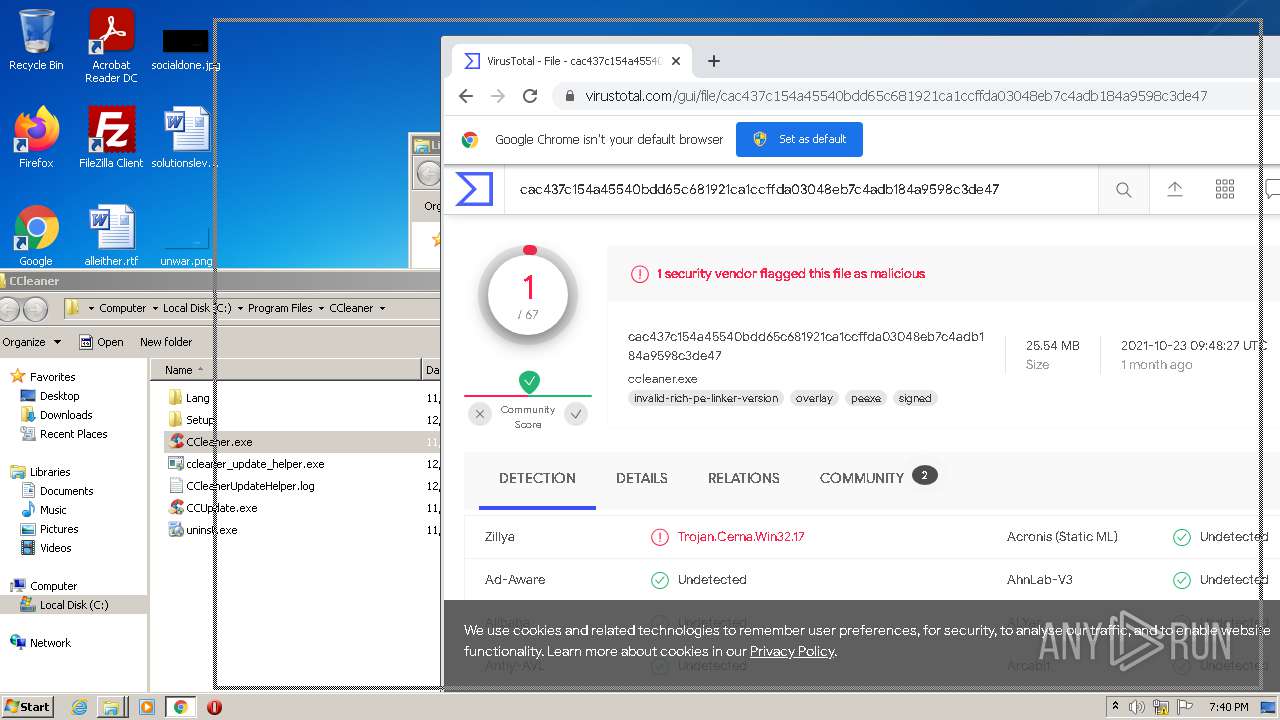Open socialdone.jpg desktop file
1280x720 pixels.
pyautogui.click(x=186, y=48)
